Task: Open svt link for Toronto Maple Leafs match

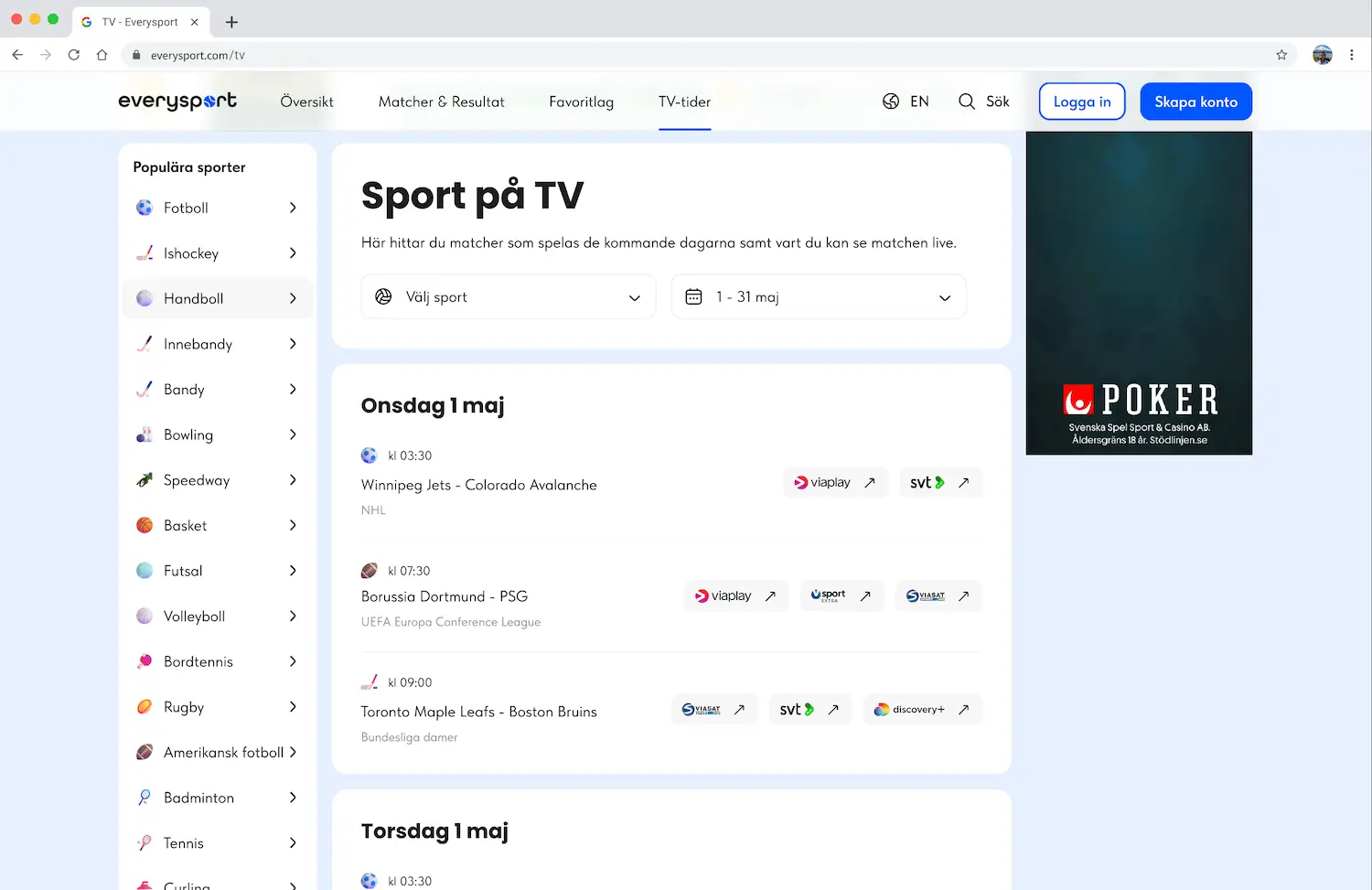Action: point(809,709)
